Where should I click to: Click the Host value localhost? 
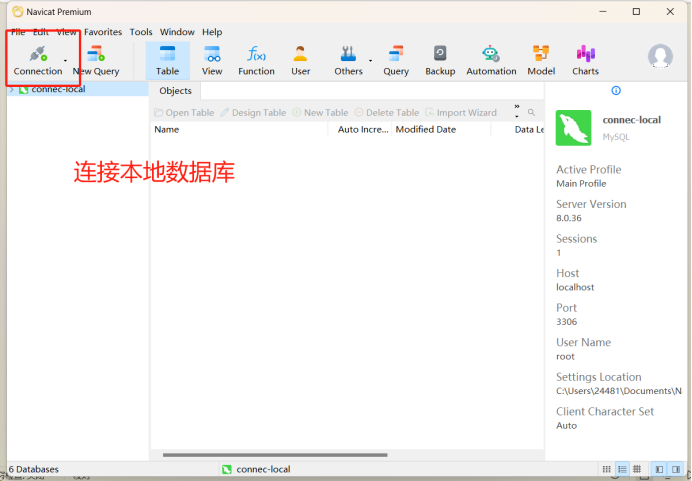[x=575, y=287]
